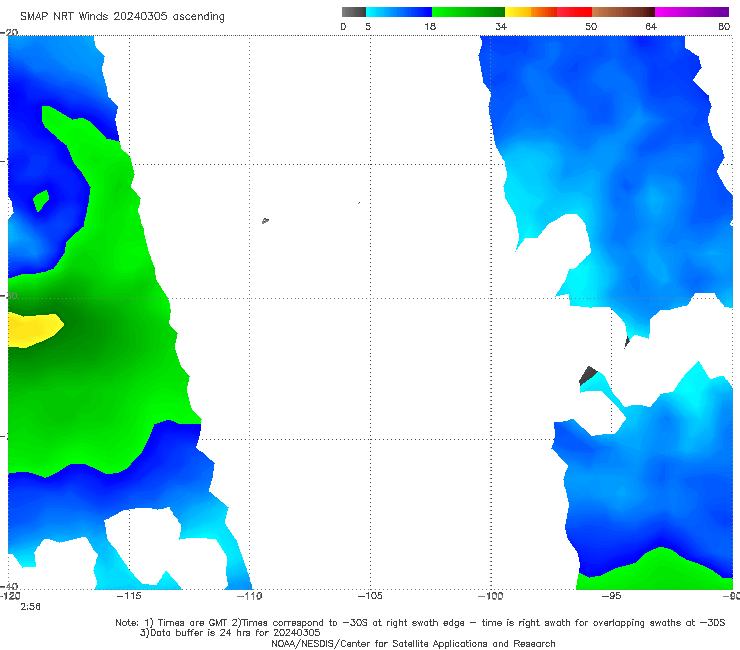Click the small green patch inside blue area
The image size is (740, 650).
[41, 200]
